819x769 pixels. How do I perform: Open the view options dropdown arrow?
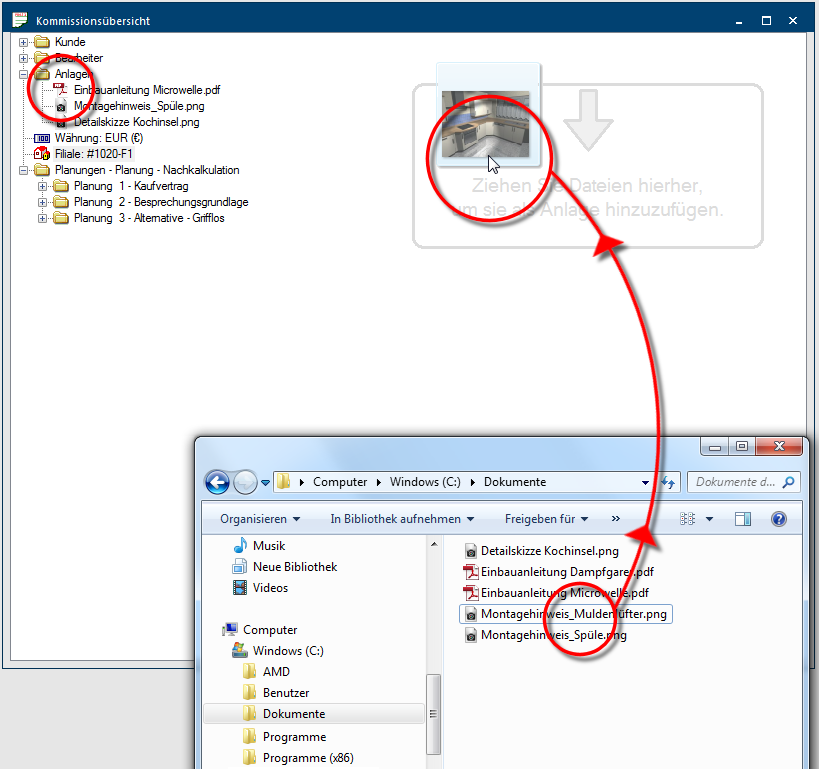[x=709, y=519]
